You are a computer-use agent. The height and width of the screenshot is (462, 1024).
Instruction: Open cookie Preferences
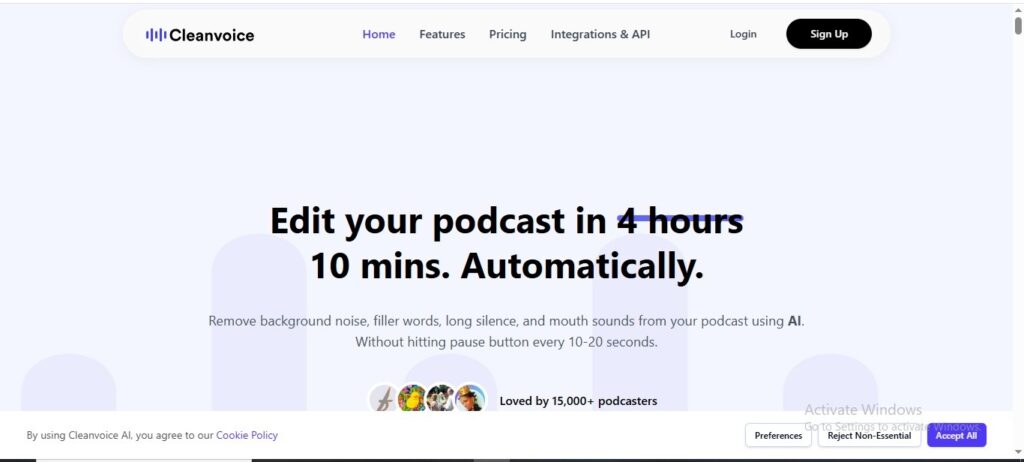[778, 435]
